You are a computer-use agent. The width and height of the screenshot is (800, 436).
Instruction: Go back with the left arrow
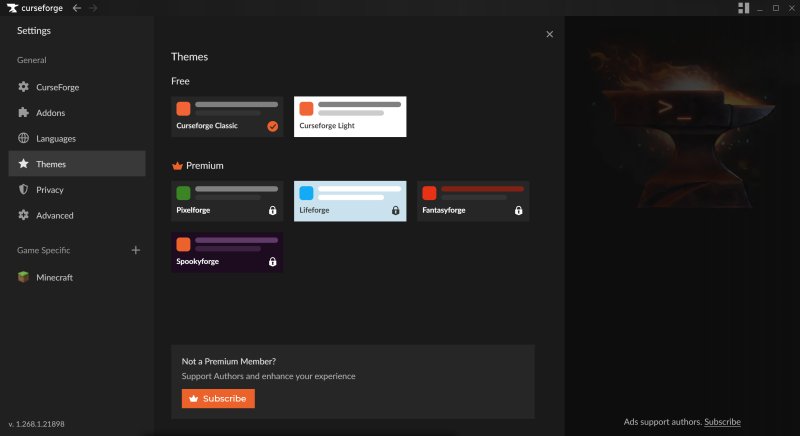(x=77, y=8)
